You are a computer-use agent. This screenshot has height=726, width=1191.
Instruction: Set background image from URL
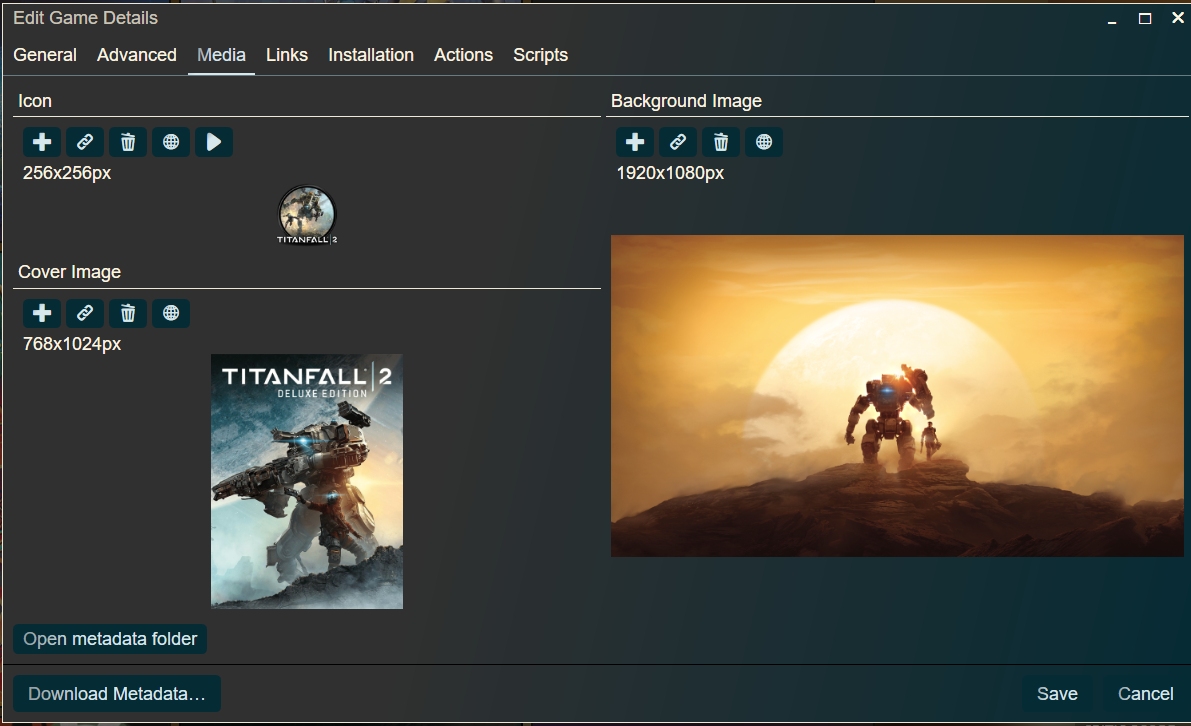pos(677,142)
